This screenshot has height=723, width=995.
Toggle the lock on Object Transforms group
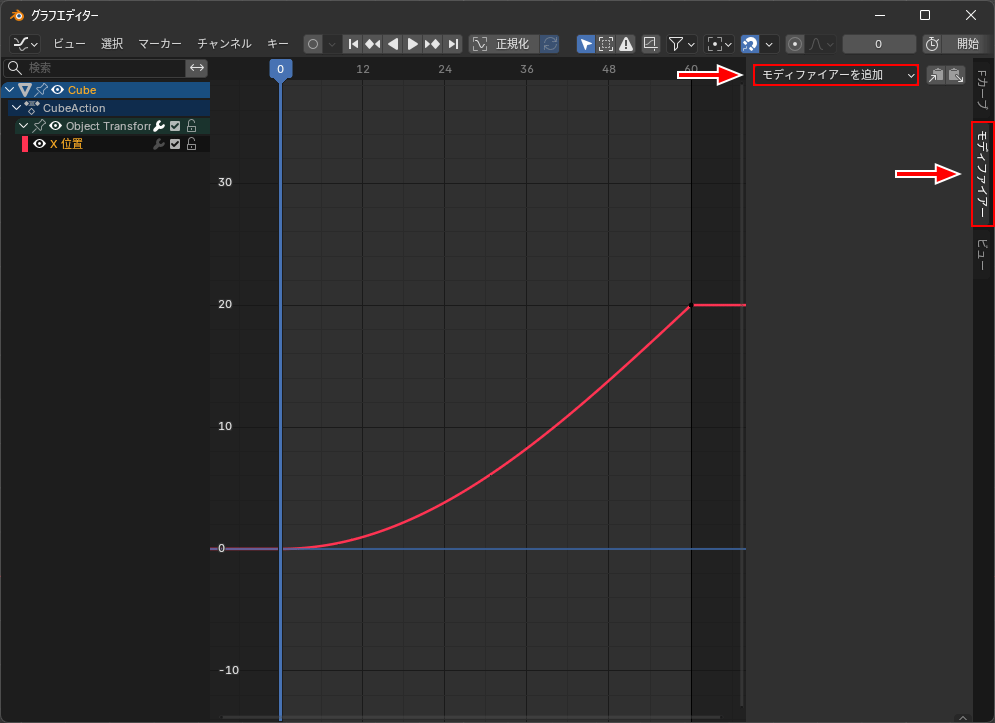tap(191, 126)
